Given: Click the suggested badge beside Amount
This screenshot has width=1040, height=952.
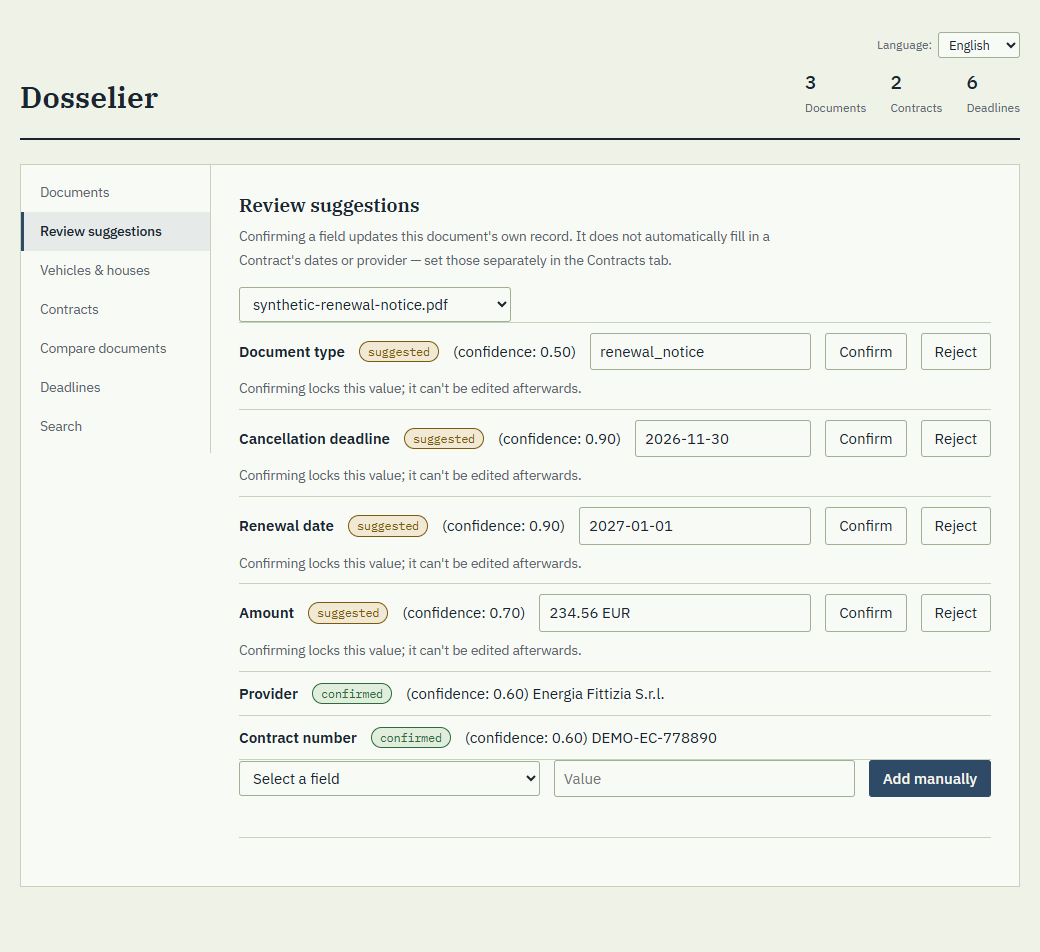Looking at the screenshot, I should point(348,613).
